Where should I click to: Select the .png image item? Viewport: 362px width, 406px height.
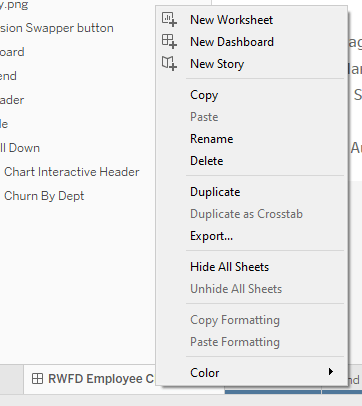click(x=14, y=5)
